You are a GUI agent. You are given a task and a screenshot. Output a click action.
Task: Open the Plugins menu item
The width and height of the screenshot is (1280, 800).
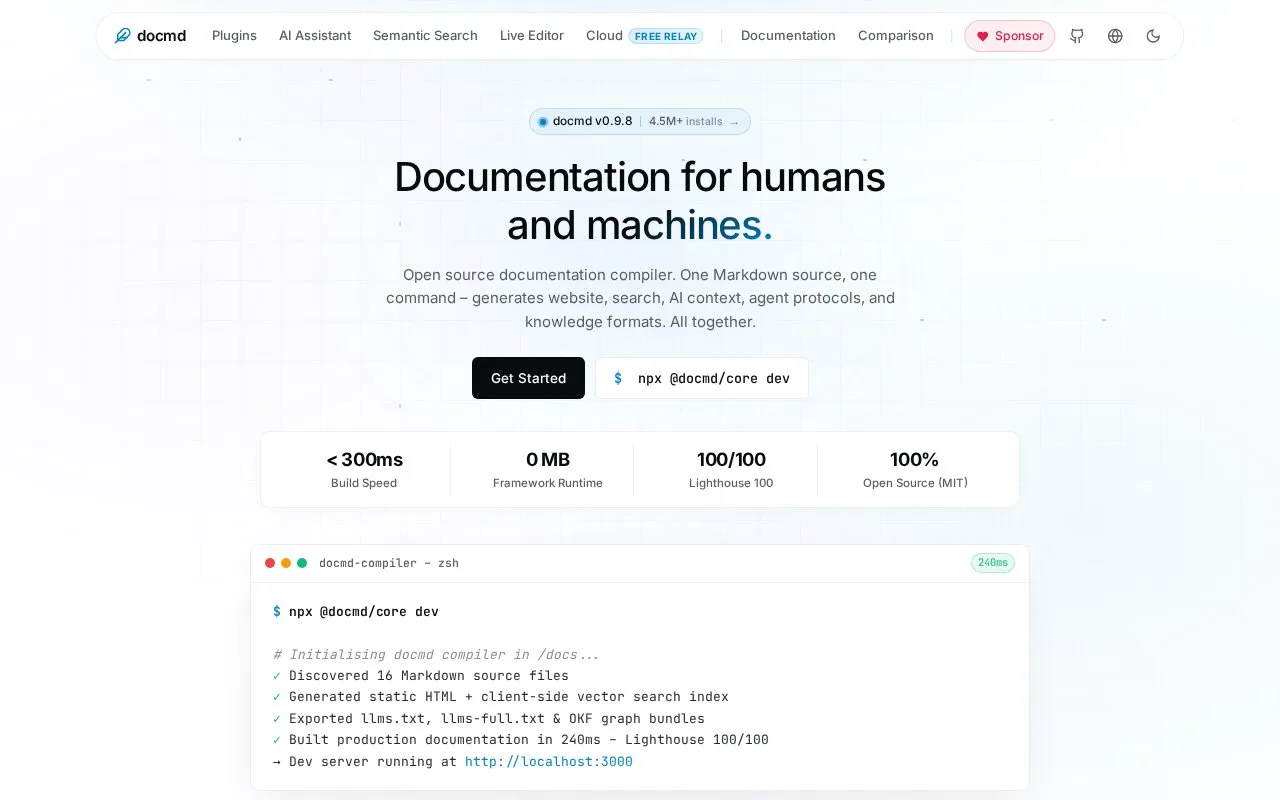pos(234,36)
